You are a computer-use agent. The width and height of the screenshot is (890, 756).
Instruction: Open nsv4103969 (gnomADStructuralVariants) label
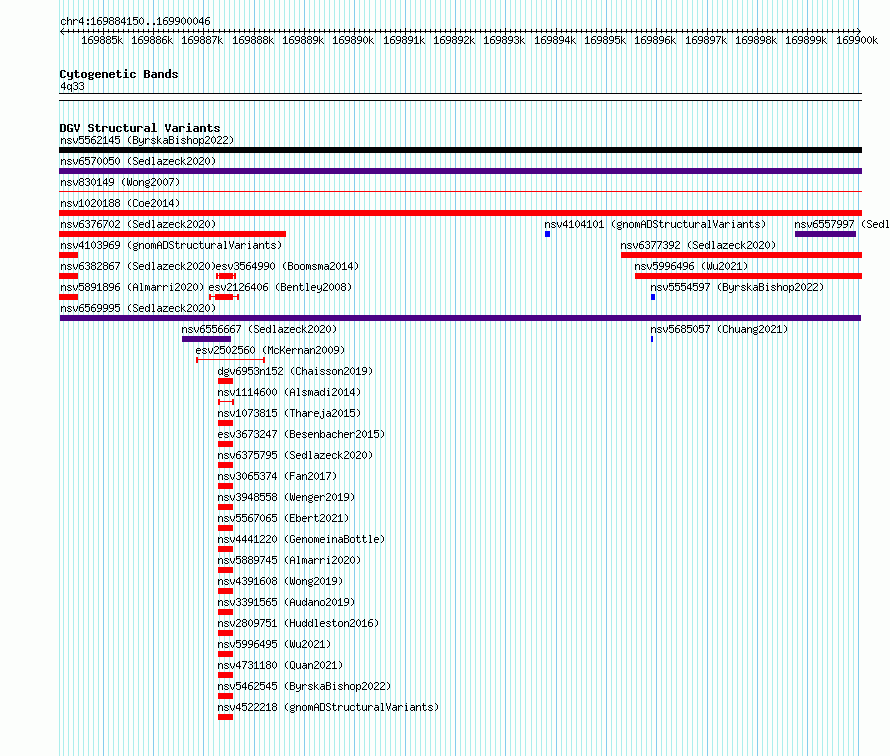[171, 245]
